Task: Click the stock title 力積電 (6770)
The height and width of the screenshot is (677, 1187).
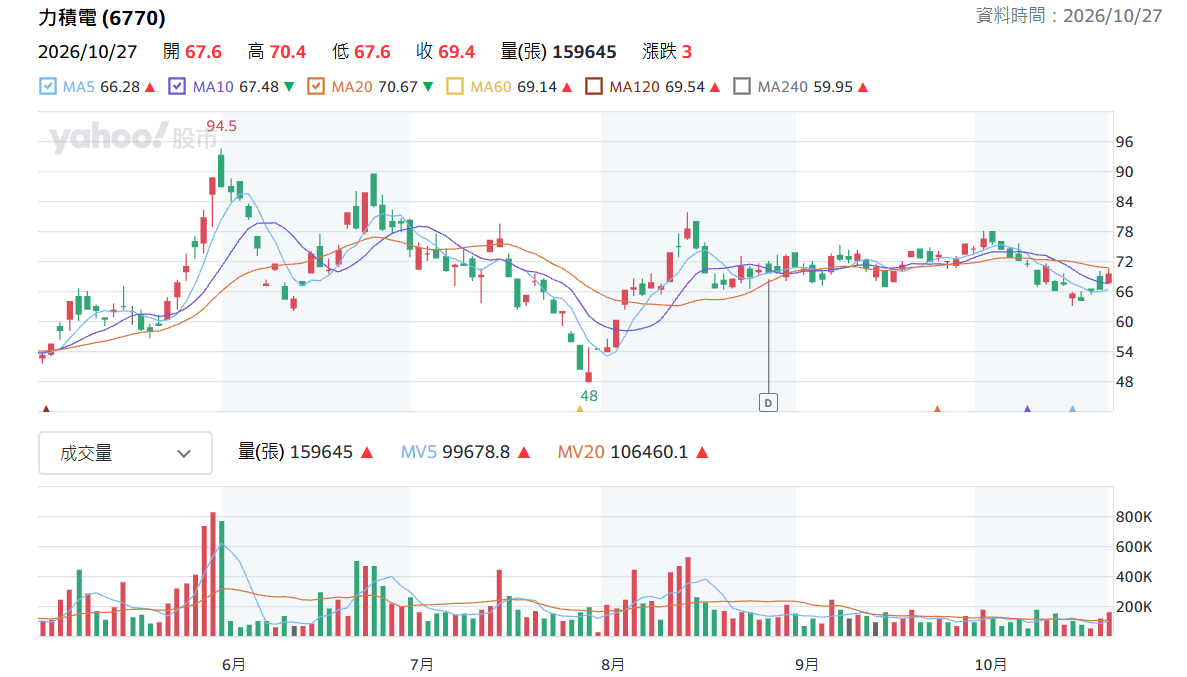Action: click(x=102, y=17)
